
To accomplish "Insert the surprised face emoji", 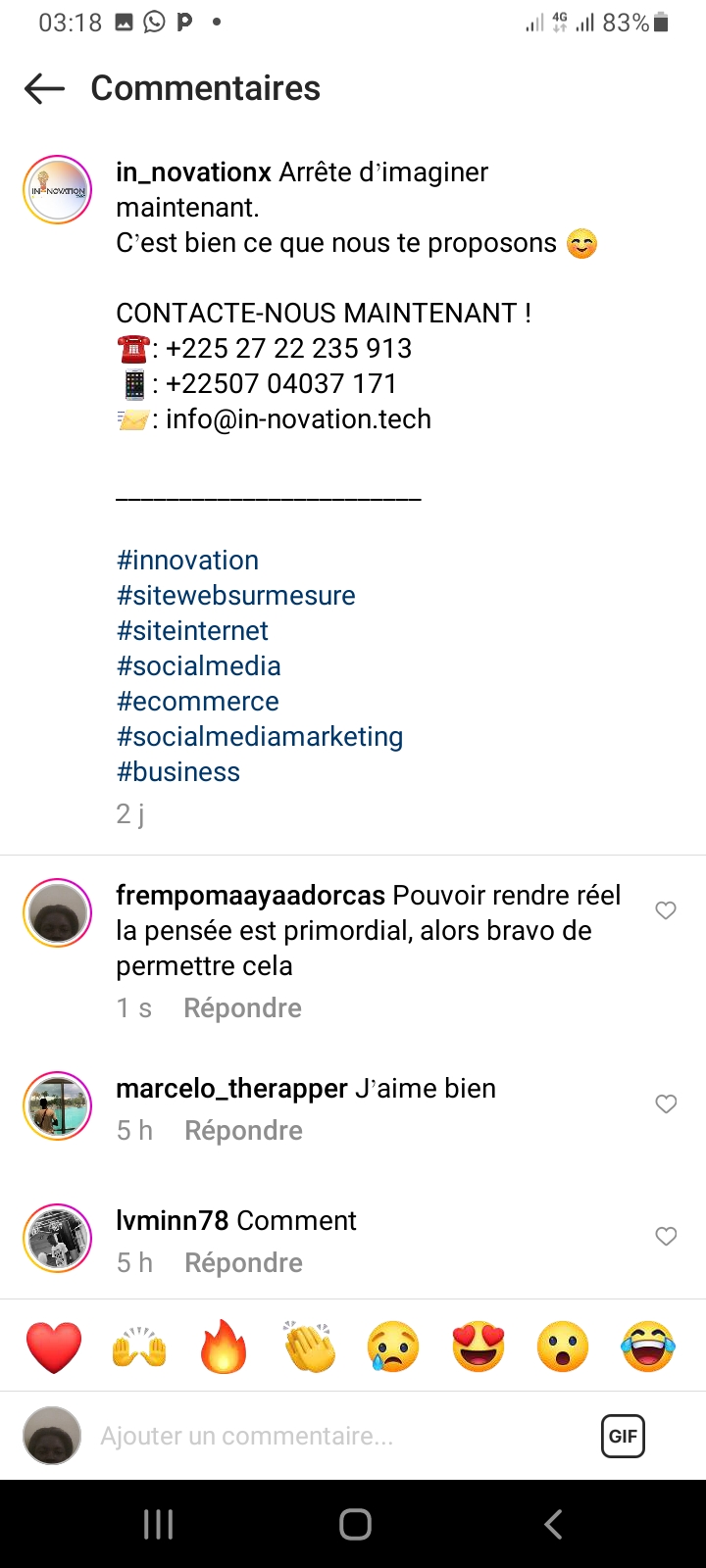I will click(x=563, y=1347).
